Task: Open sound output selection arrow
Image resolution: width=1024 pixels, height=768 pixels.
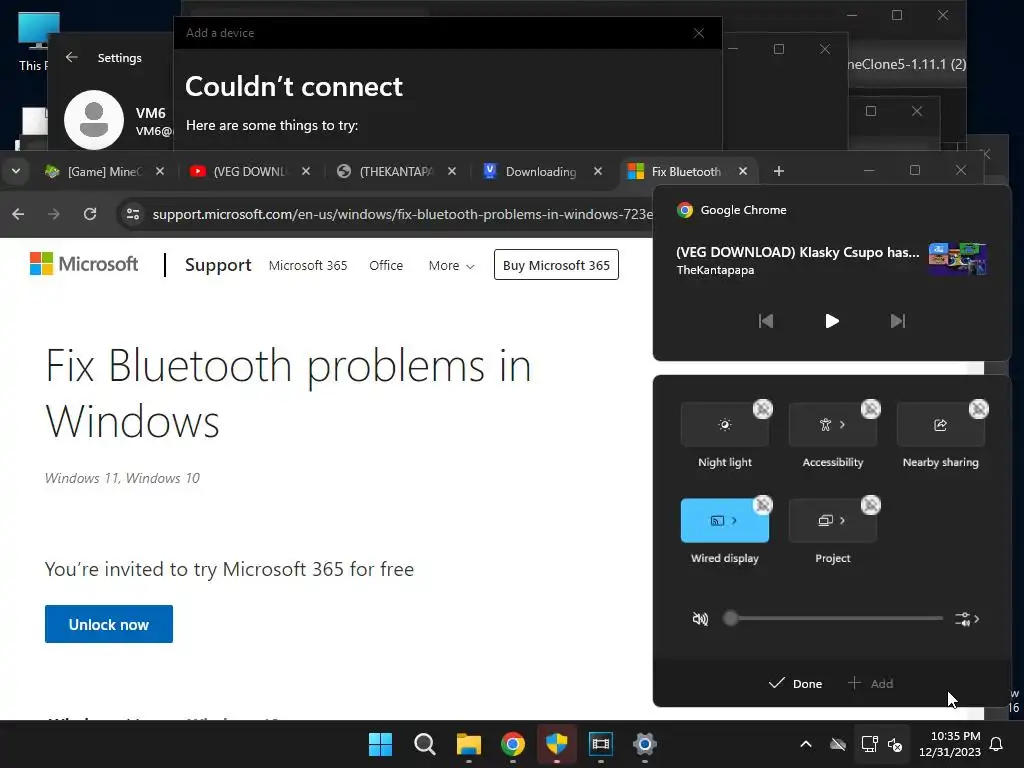Action: (967, 618)
